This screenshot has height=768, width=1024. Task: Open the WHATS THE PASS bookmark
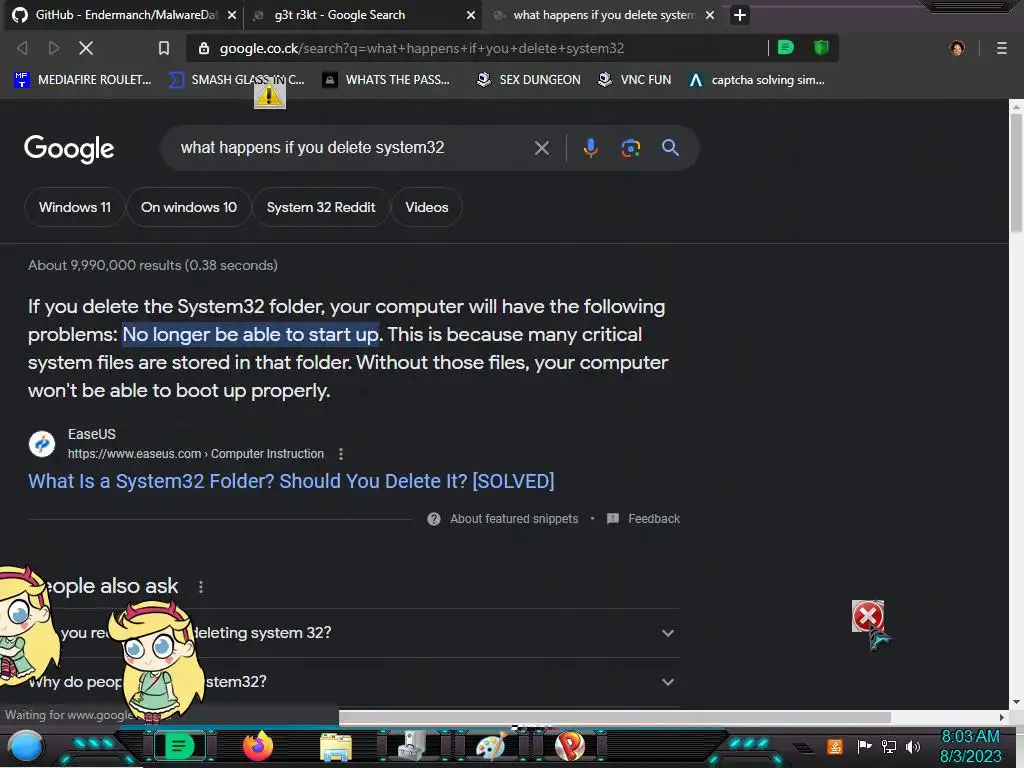[x=387, y=80]
